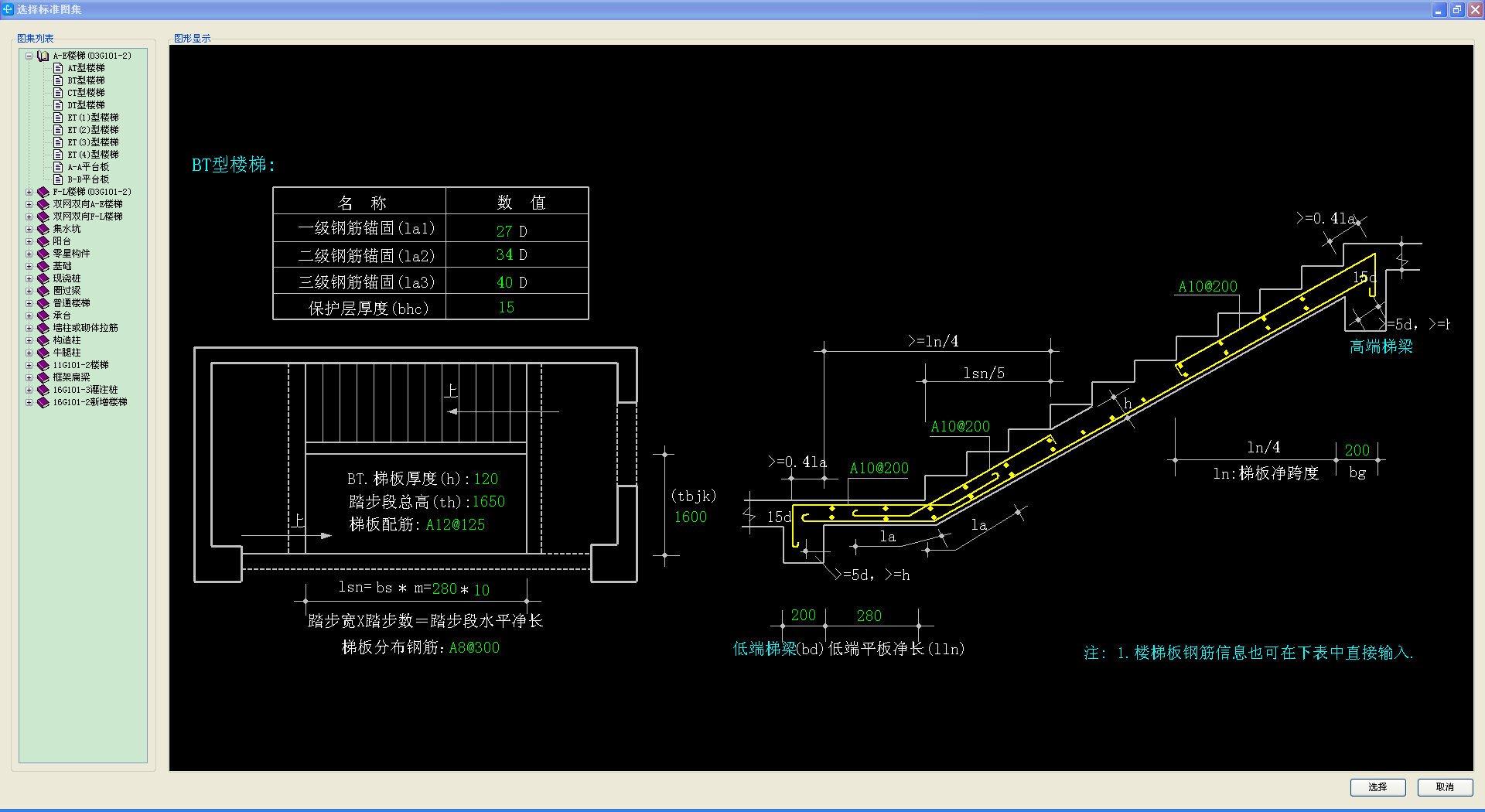Click the la3 anchorage value 40

pyautogui.click(x=504, y=282)
